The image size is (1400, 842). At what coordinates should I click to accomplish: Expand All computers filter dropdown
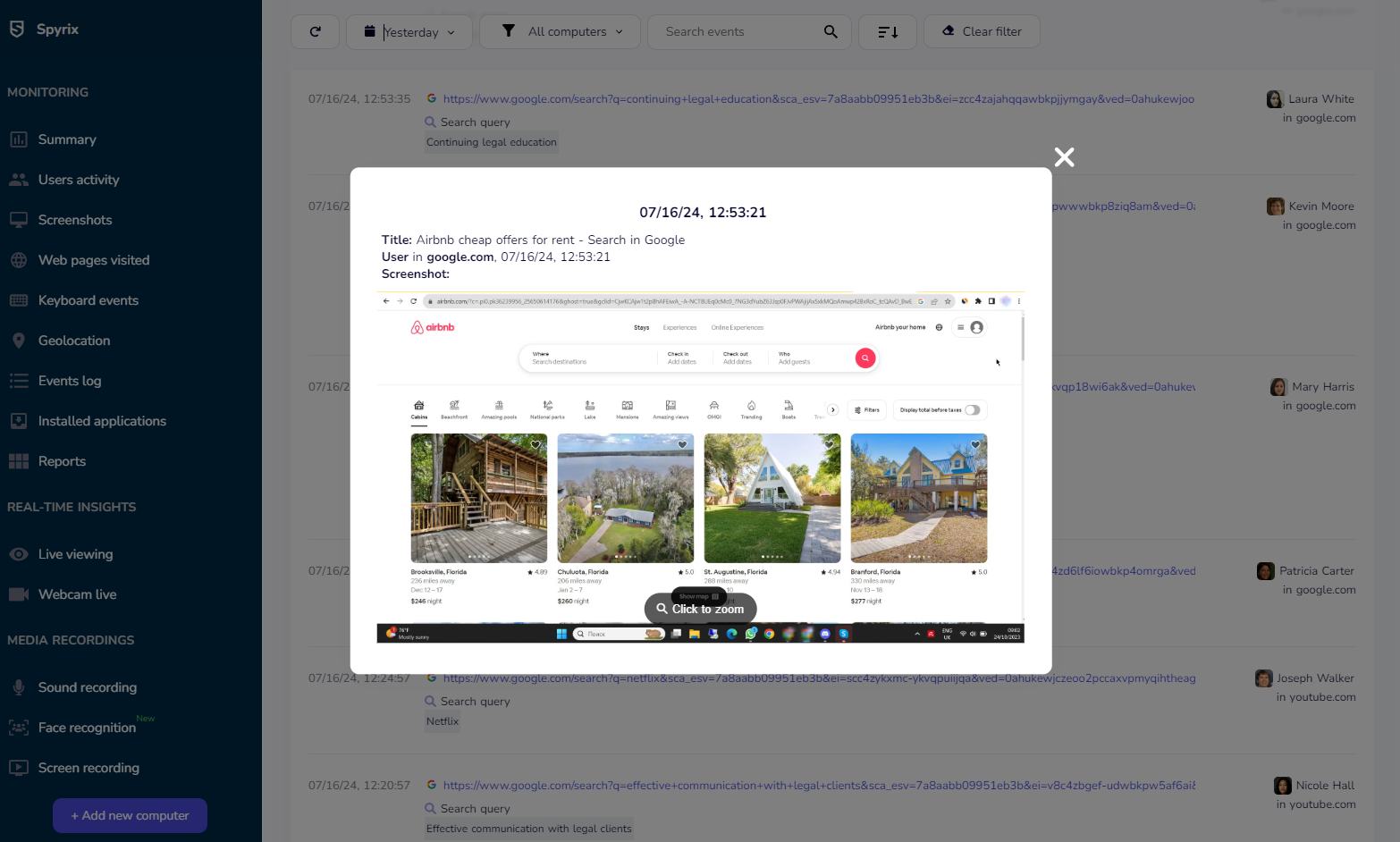tap(560, 31)
